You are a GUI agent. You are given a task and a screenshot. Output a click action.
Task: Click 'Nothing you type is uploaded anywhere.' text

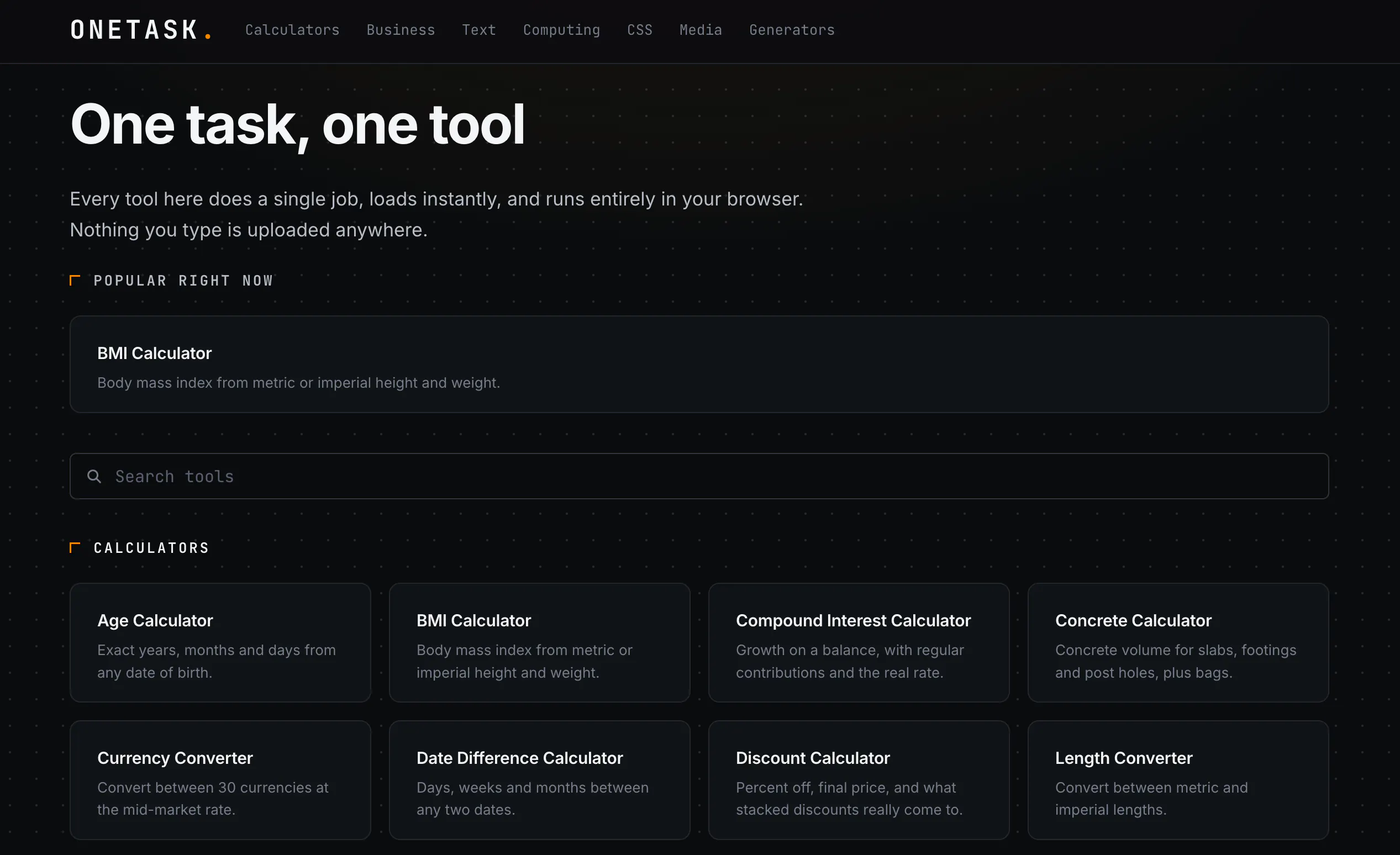pos(248,230)
